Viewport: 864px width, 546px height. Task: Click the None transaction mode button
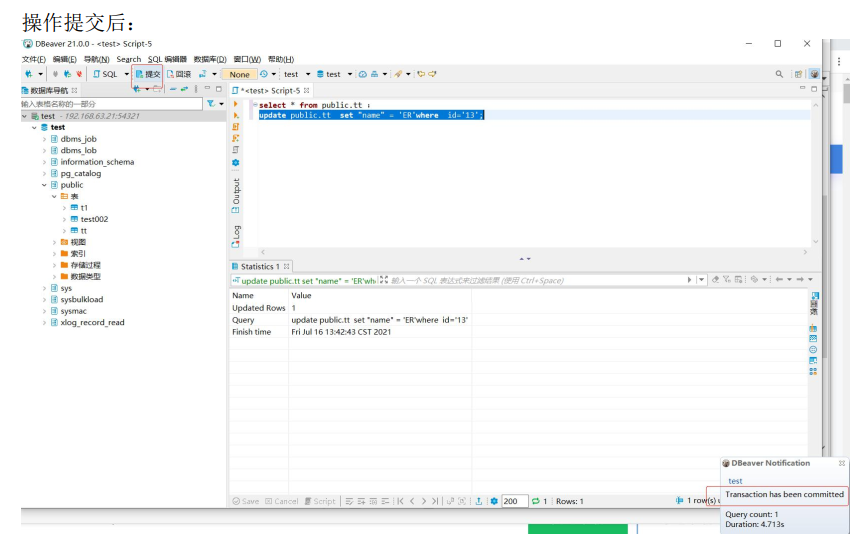[x=239, y=74]
